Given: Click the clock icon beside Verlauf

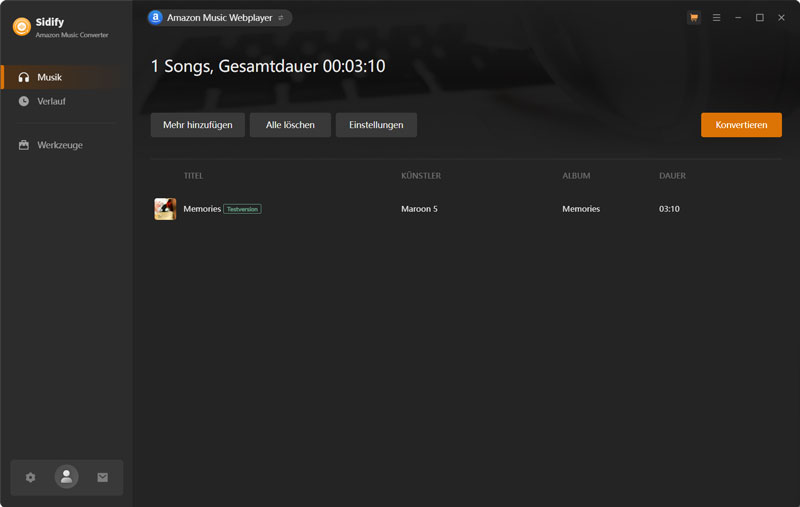Looking at the screenshot, I should 23,101.
